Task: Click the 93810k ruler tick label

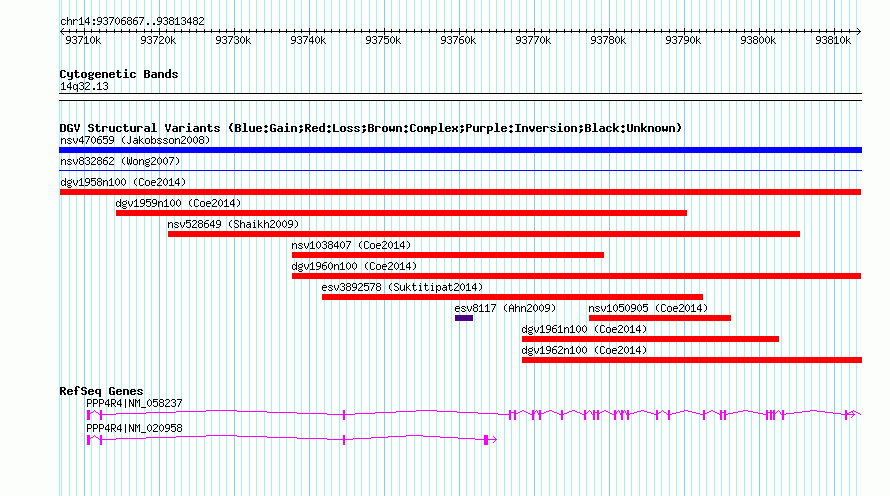Action: click(x=833, y=40)
